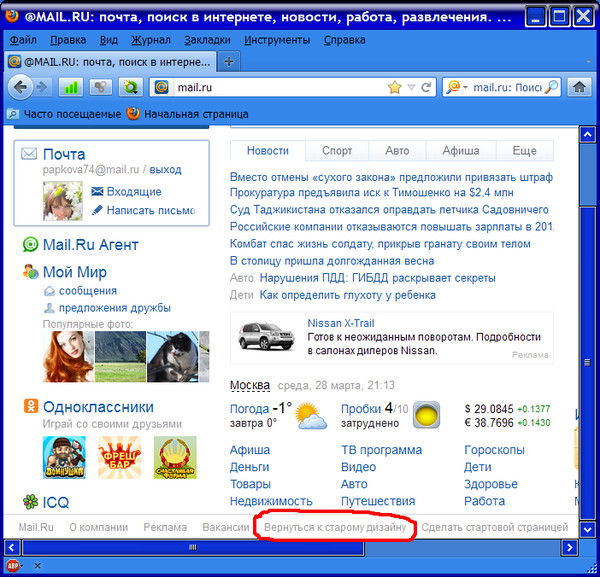The image size is (600, 577).
Task: Click the Mail.Ru Agent green @ icon
Action: pos(30,244)
